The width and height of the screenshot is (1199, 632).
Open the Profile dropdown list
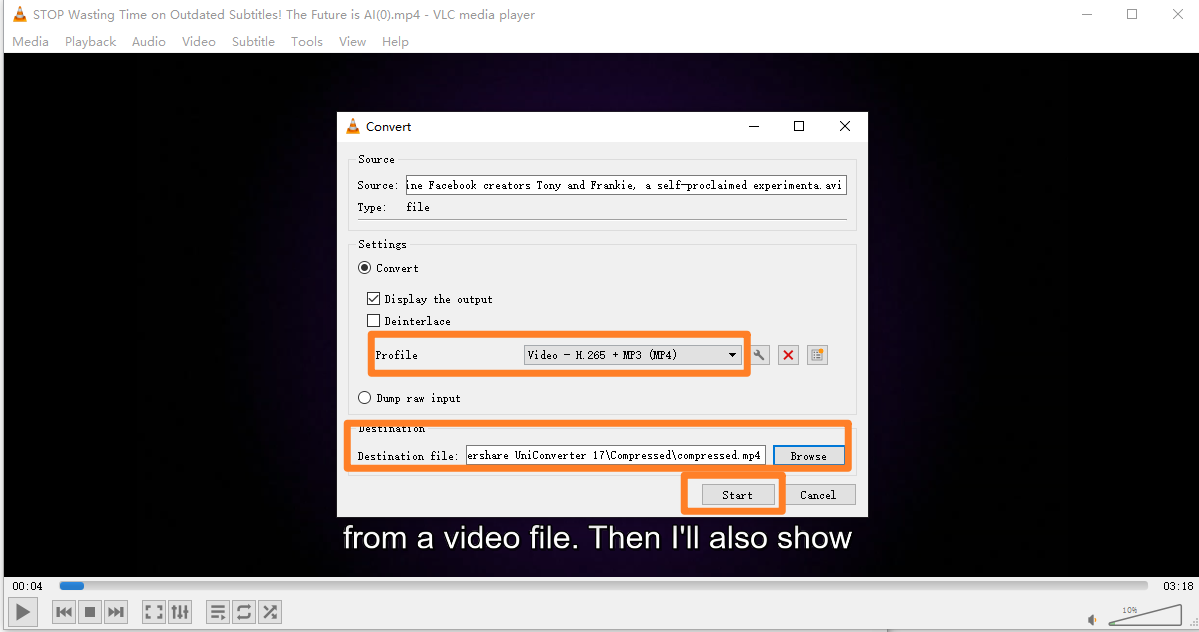pos(731,354)
